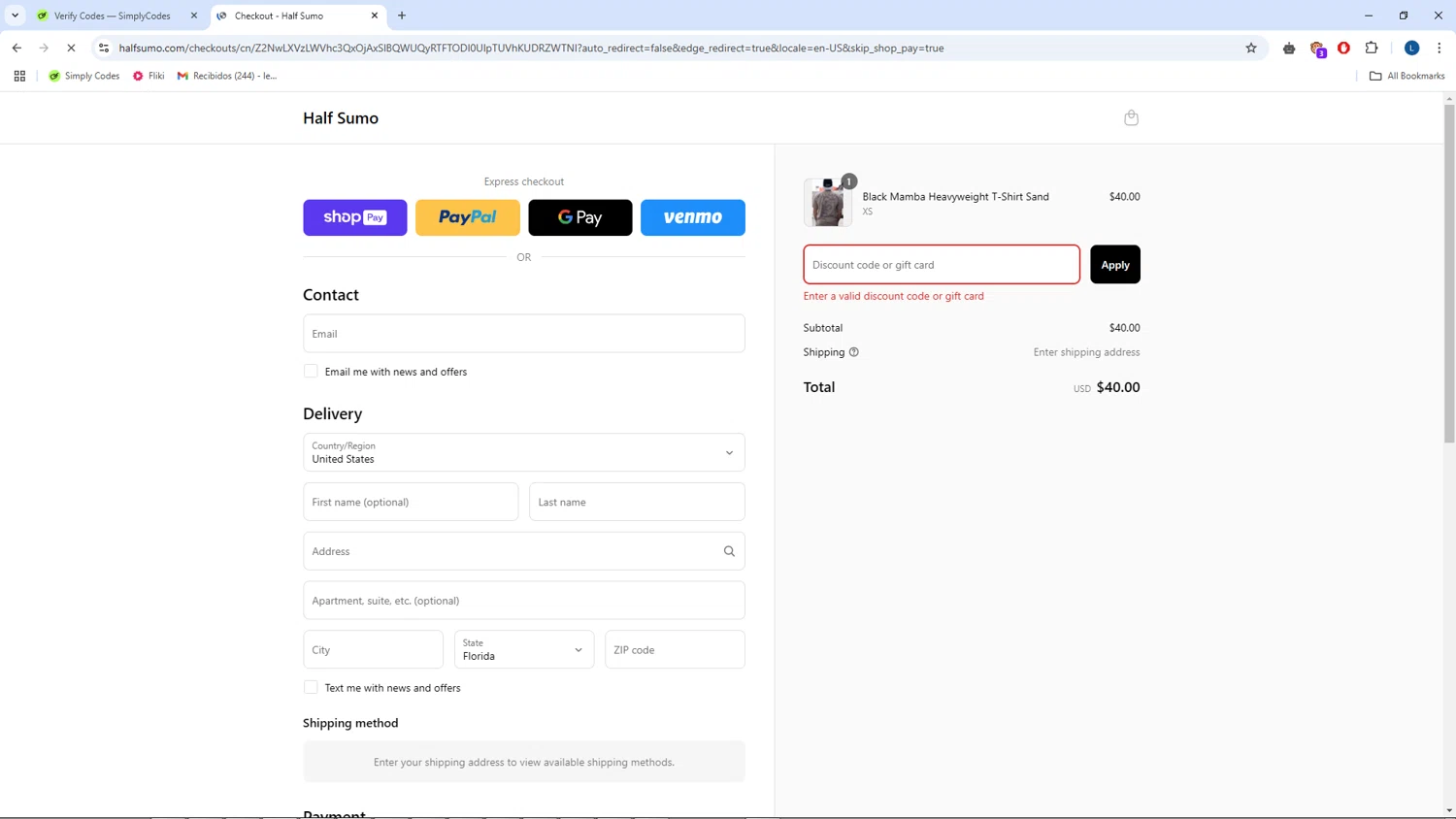Screen dimensions: 1456x819
Task: Open the Fliki bookmark
Action: pos(149,76)
